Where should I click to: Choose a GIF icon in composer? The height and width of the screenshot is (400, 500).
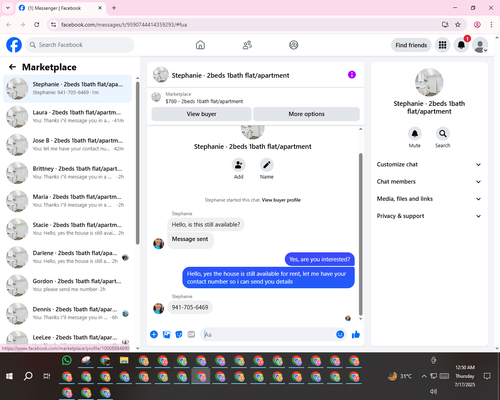(x=191, y=334)
